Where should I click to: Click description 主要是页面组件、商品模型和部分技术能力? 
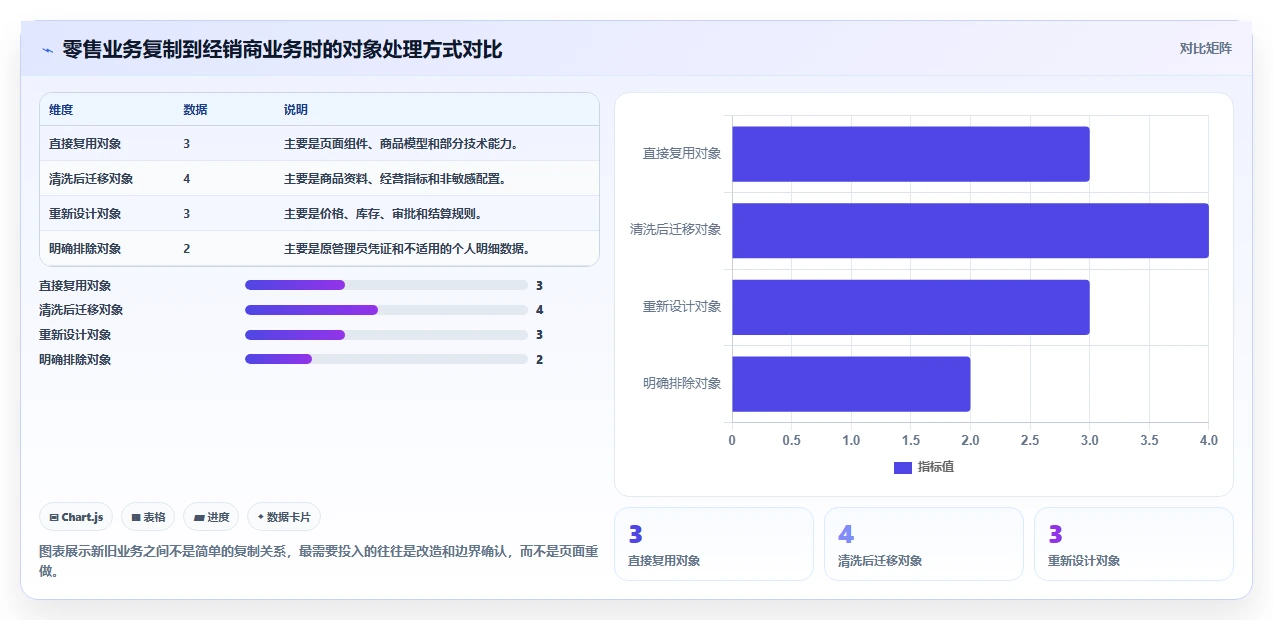[x=401, y=144]
